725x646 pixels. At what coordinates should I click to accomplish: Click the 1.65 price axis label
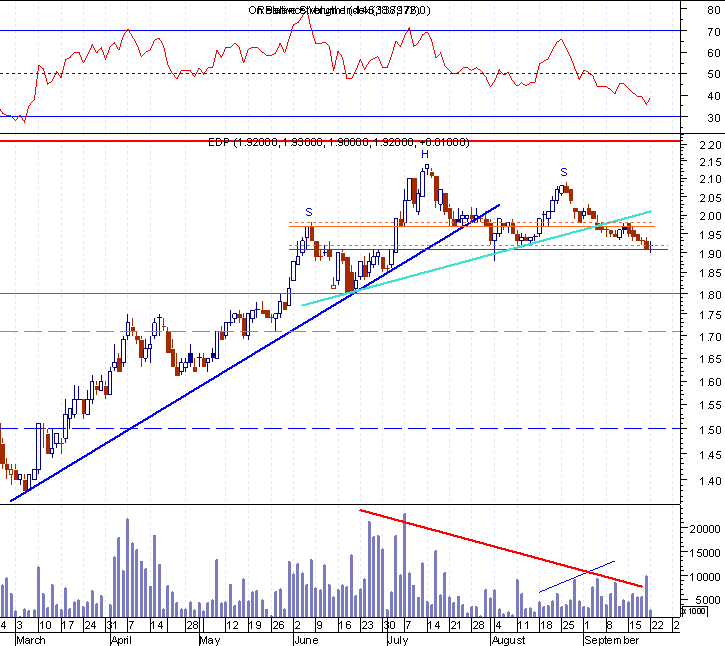[710, 359]
